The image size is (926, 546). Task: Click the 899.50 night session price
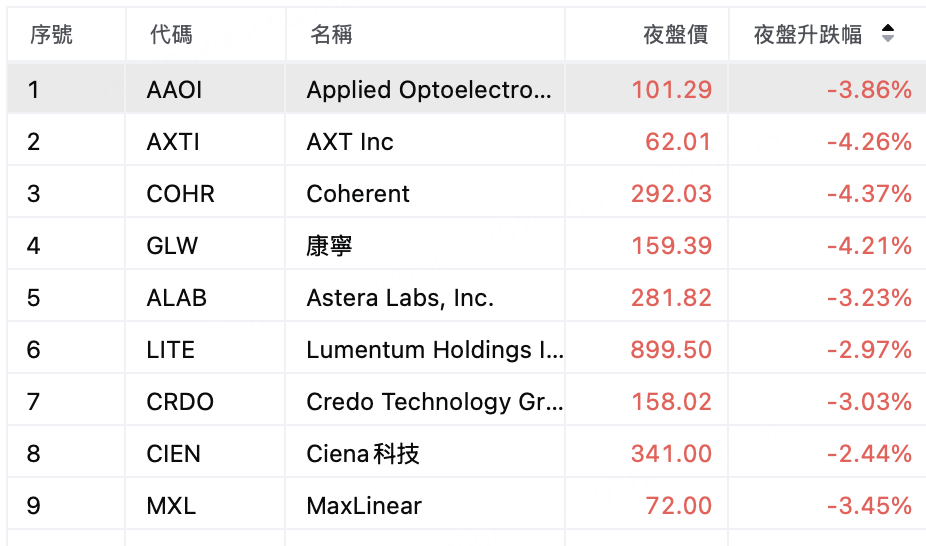(x=671, y=349)
